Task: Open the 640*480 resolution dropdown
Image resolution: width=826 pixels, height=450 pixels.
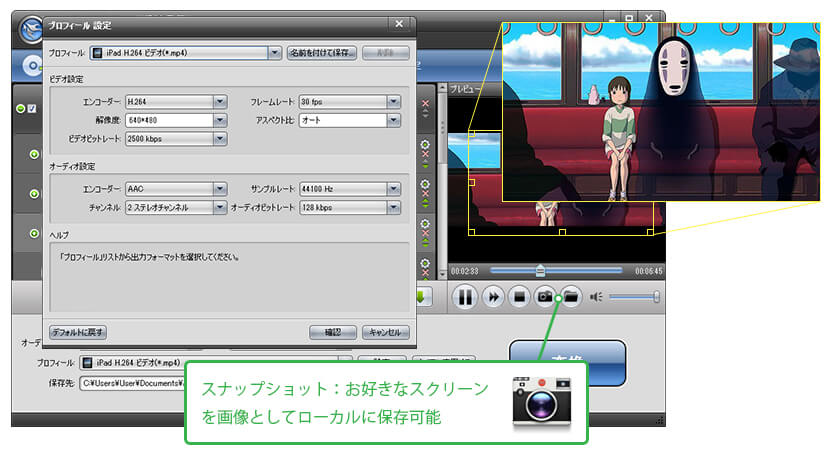Action: (220, 120)
